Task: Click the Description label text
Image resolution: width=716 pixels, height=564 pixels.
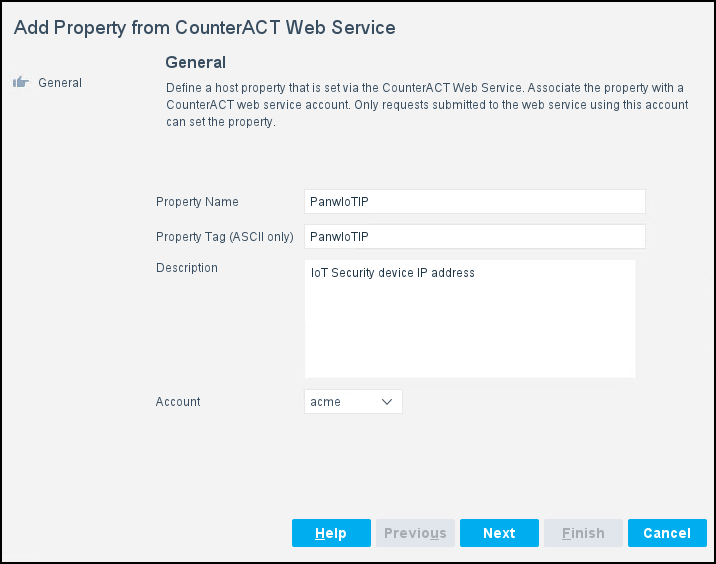Action: [187, 268]
